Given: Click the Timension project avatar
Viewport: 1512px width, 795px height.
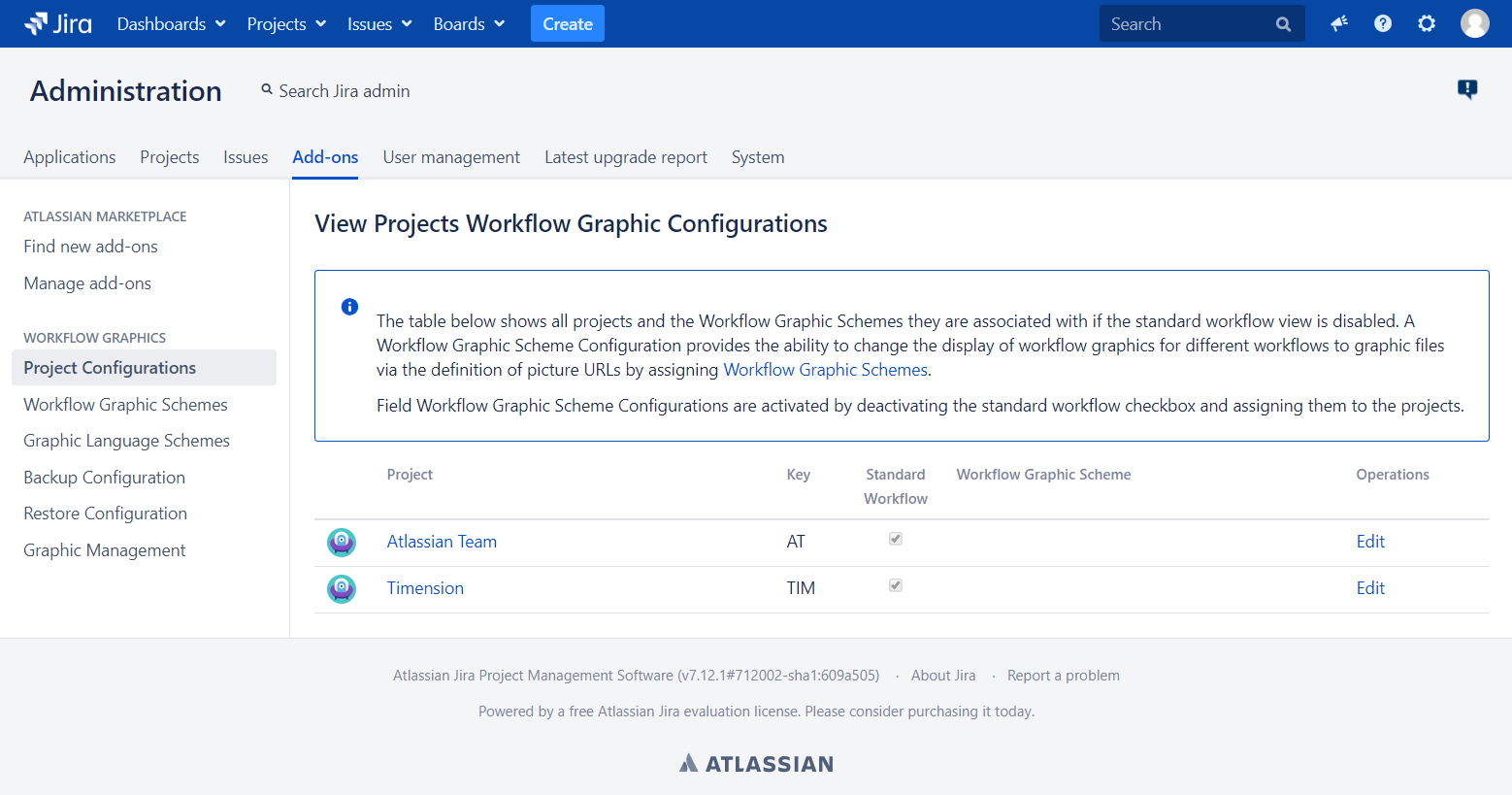Looking at the screenshot, I should (342, 588).
